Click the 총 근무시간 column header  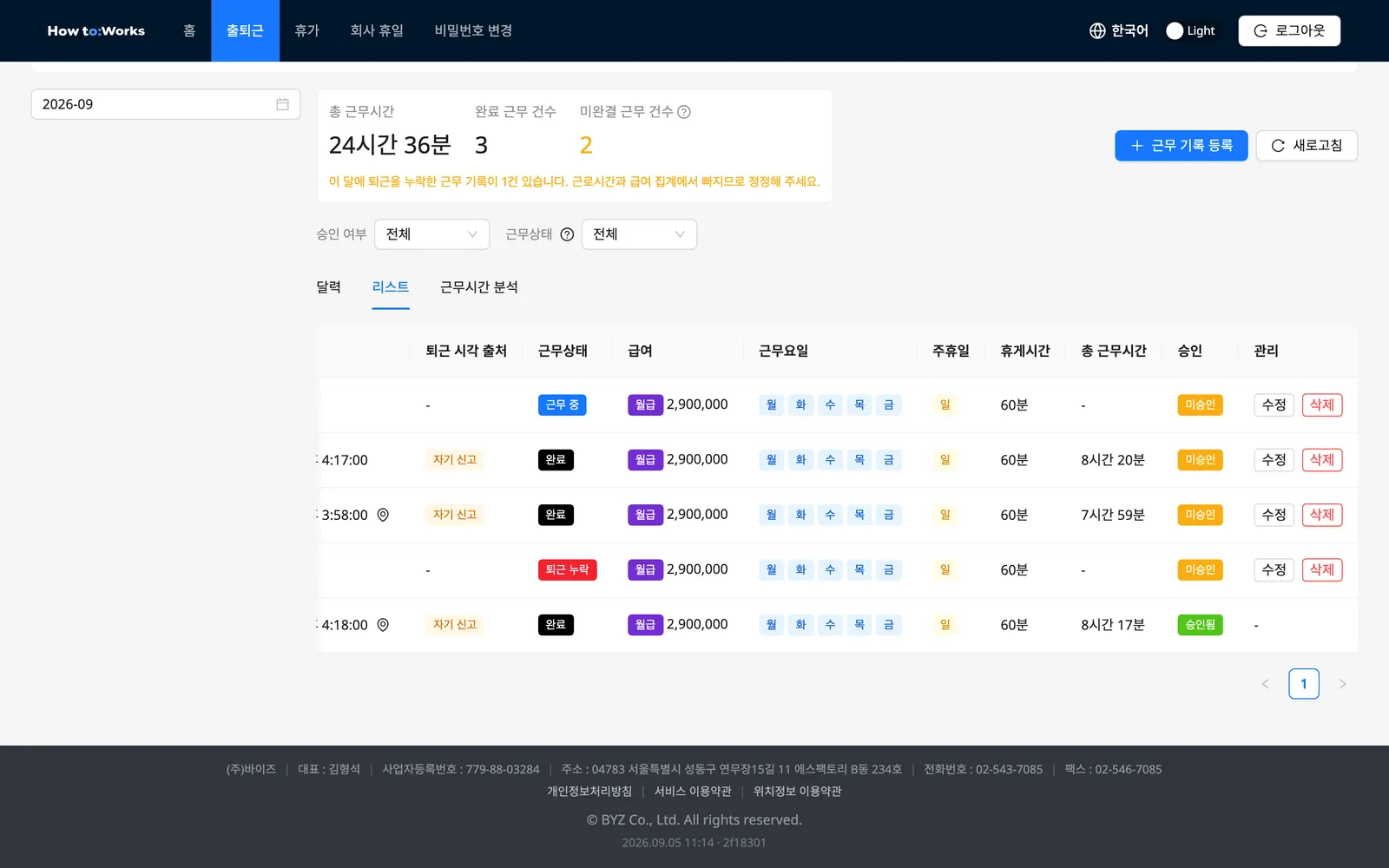coord(1114,352)
